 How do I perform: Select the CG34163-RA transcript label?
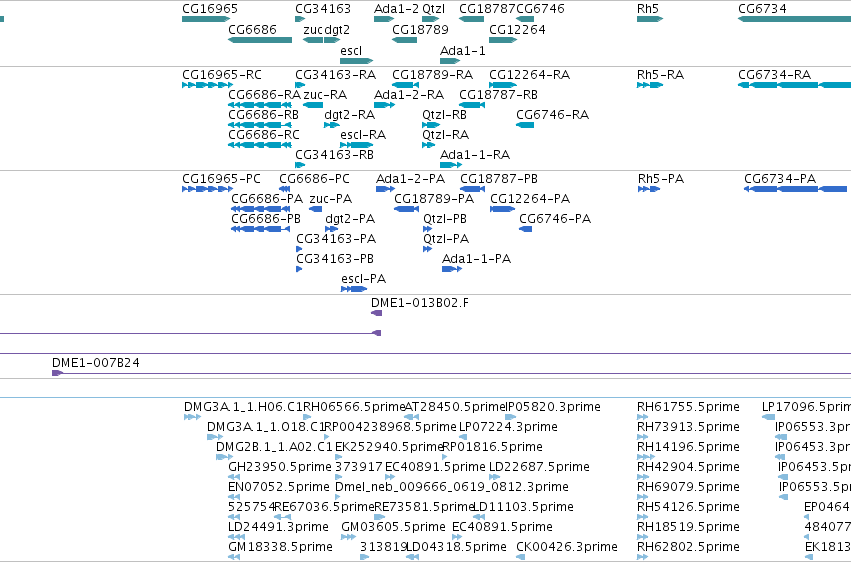(335, 74)
